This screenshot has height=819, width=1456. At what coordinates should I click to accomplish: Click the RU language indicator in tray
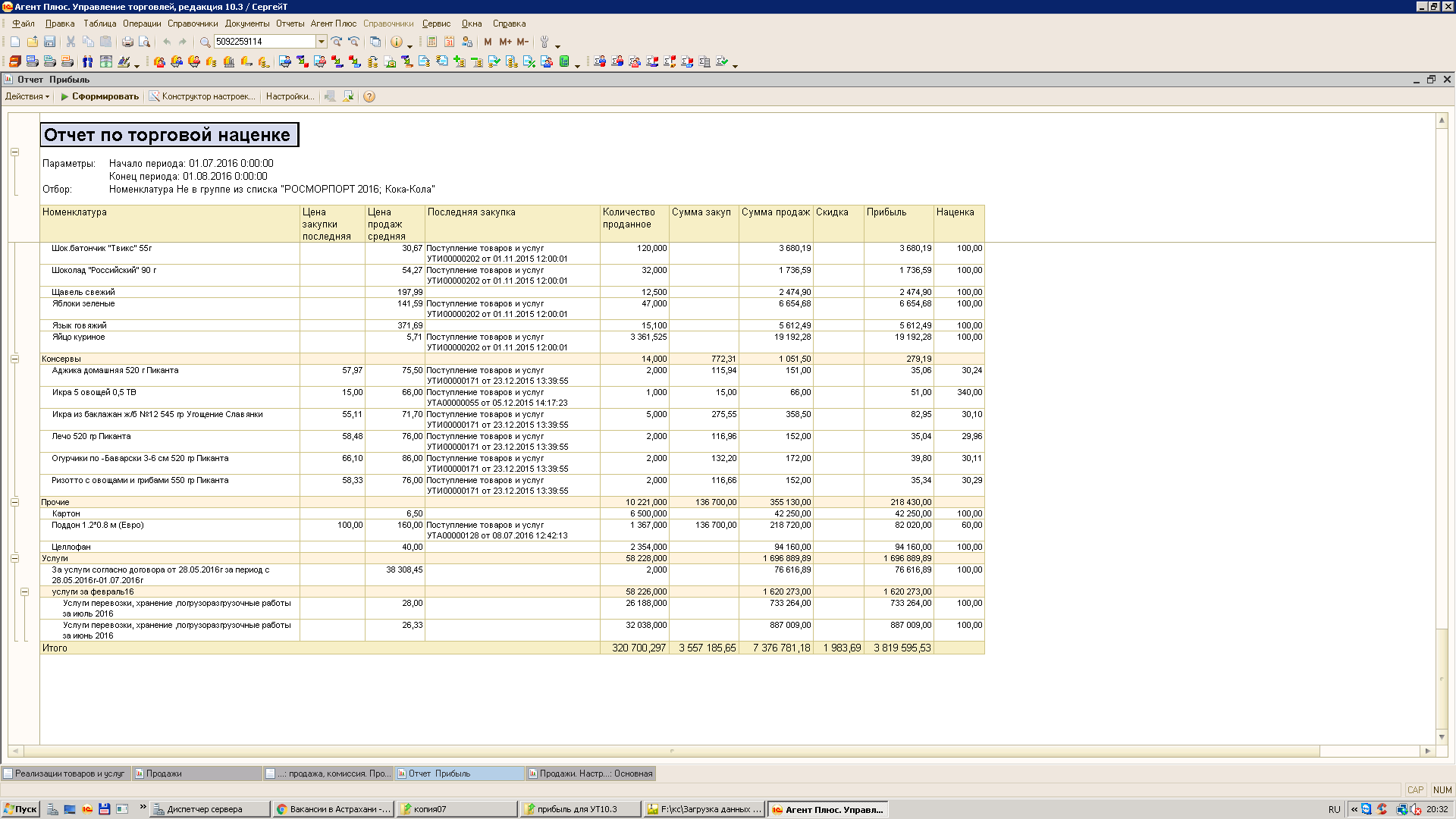[1334, 809]
